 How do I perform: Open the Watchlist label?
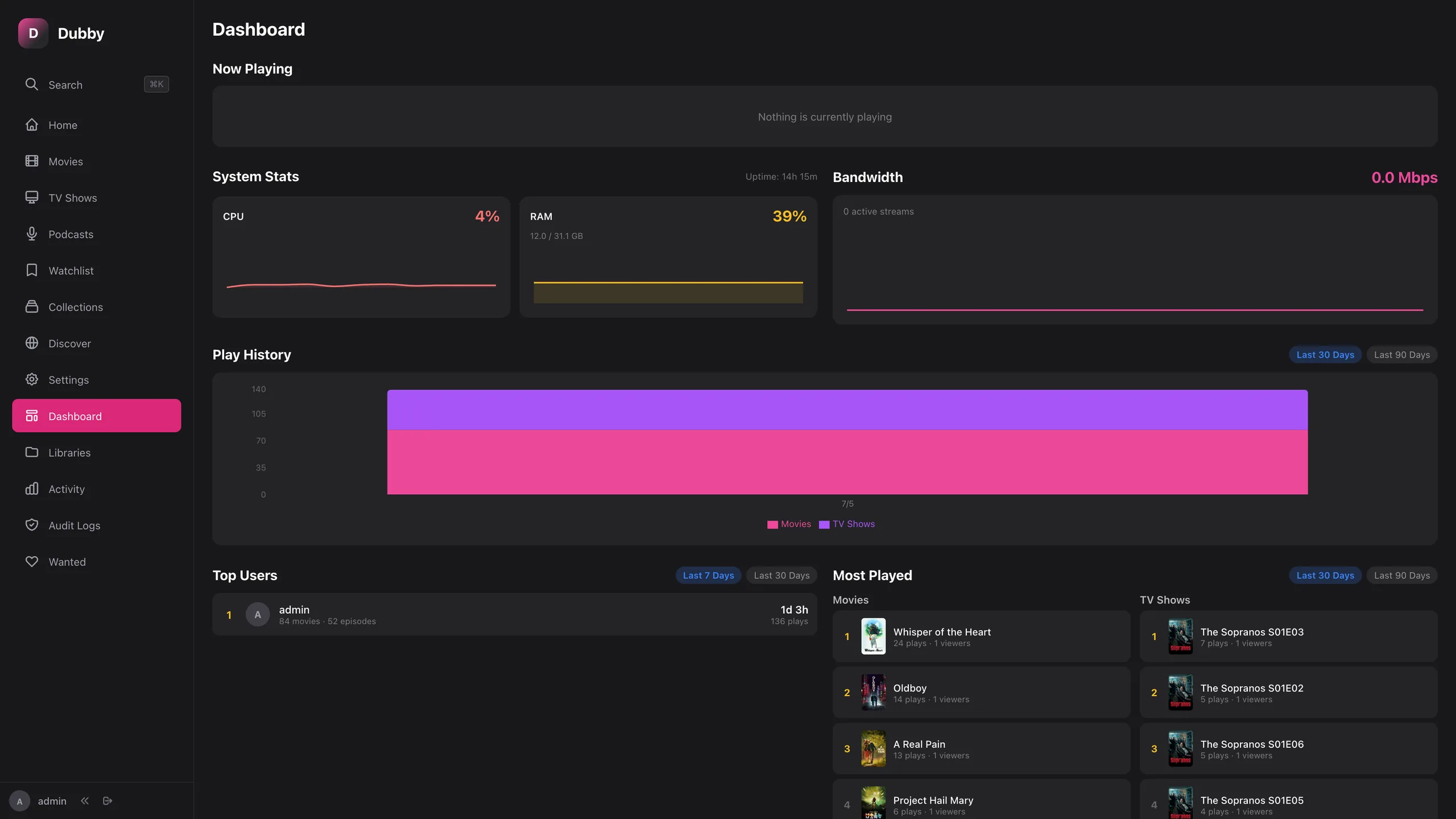(x=71, y=271)
